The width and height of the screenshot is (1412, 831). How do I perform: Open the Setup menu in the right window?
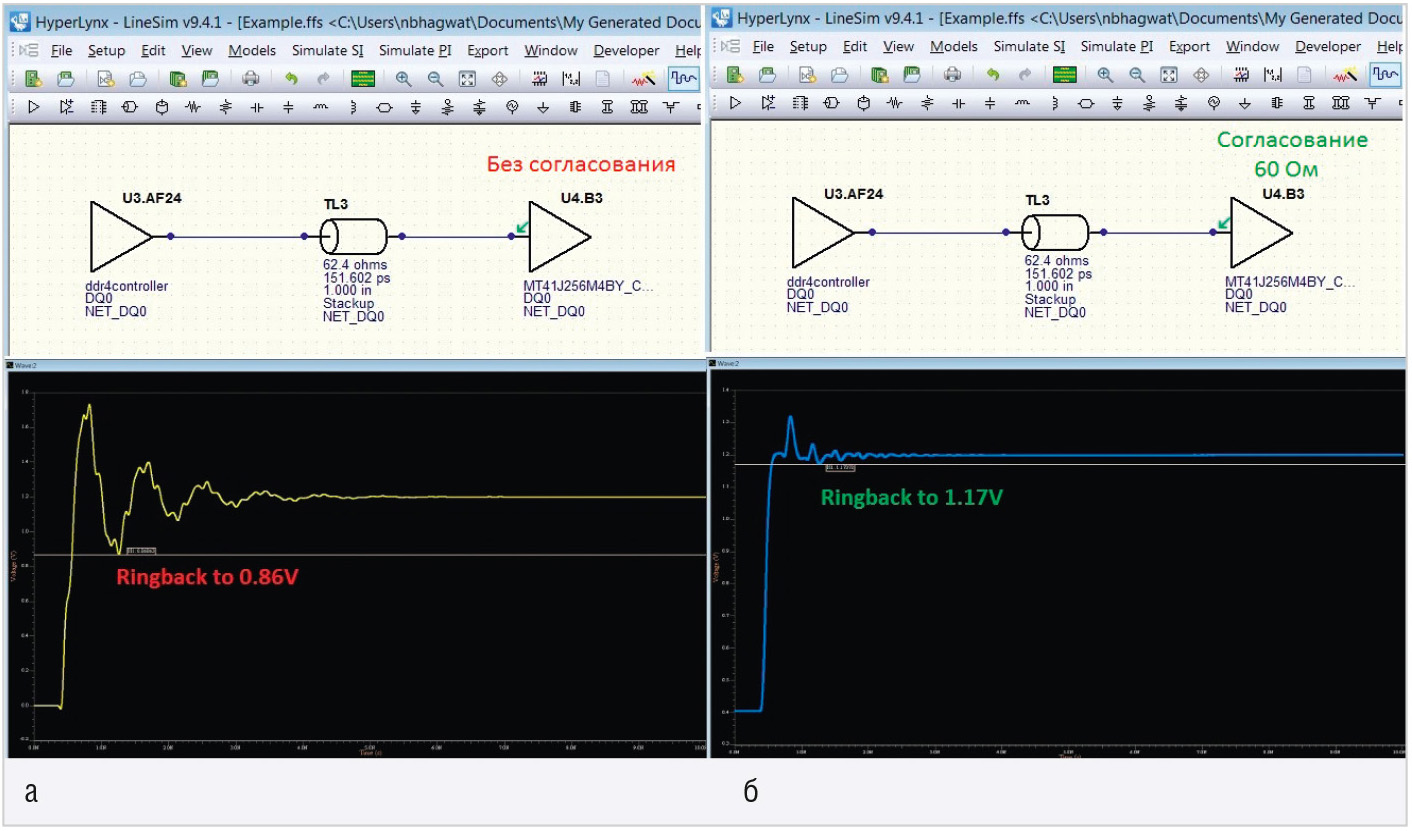tap(809, 46)
